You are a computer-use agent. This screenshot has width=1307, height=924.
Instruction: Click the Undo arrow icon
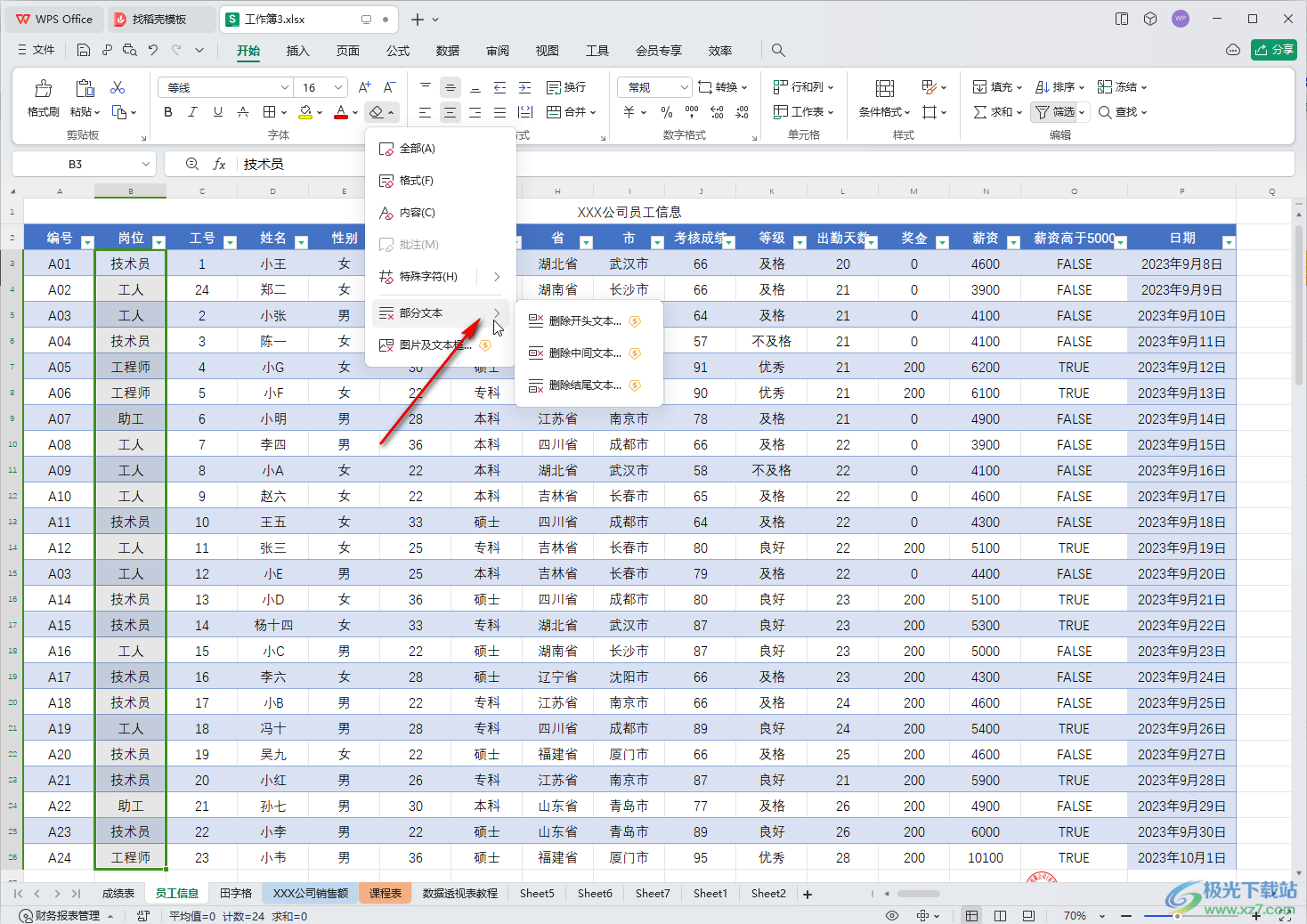click(153, 50)
